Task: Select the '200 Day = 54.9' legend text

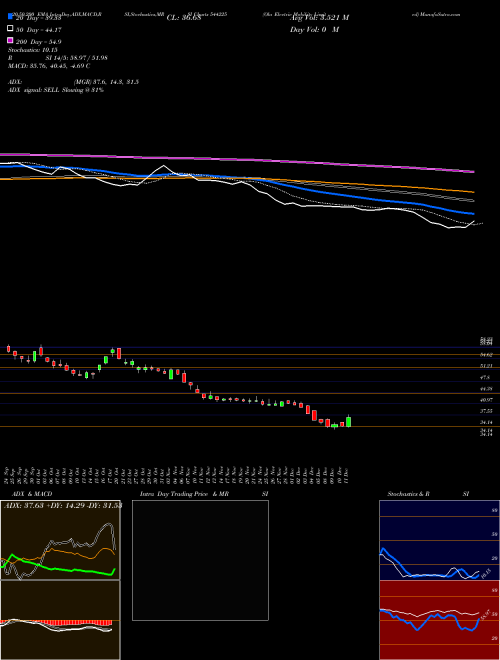Action: pyautogui.click(x=39, y=42)
